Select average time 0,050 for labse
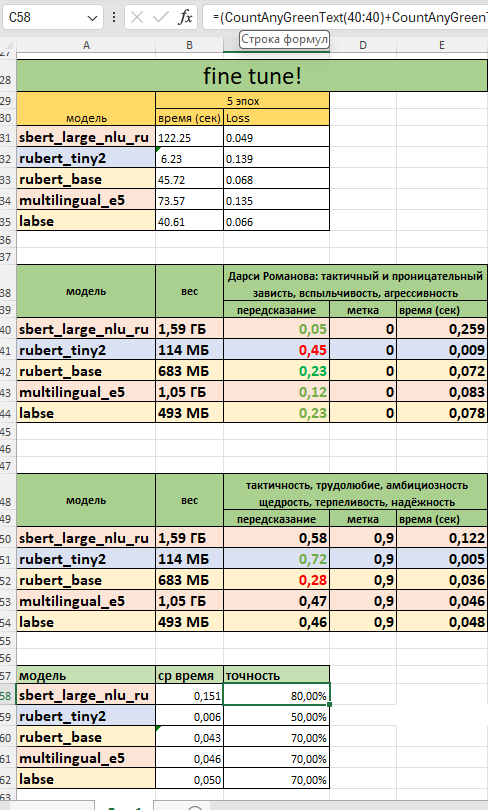488x810 pixels. pos(190,779)
